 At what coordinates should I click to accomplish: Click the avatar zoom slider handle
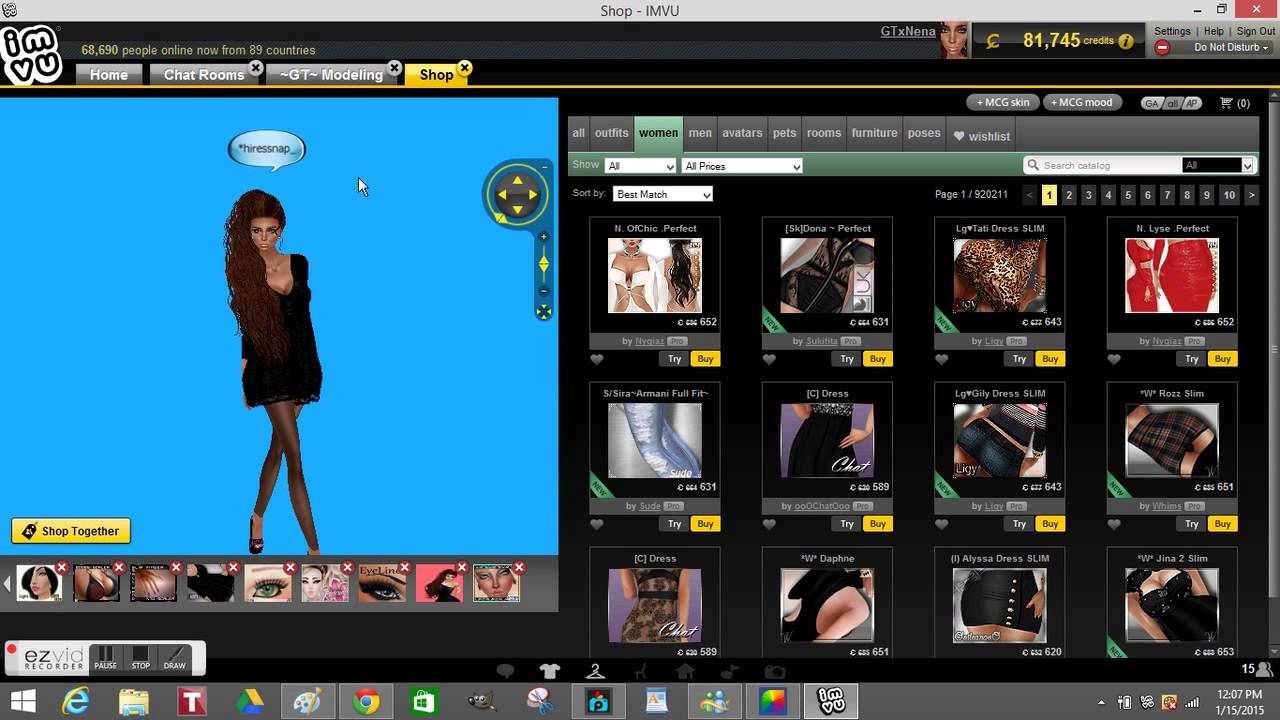(x=544, y=264)
